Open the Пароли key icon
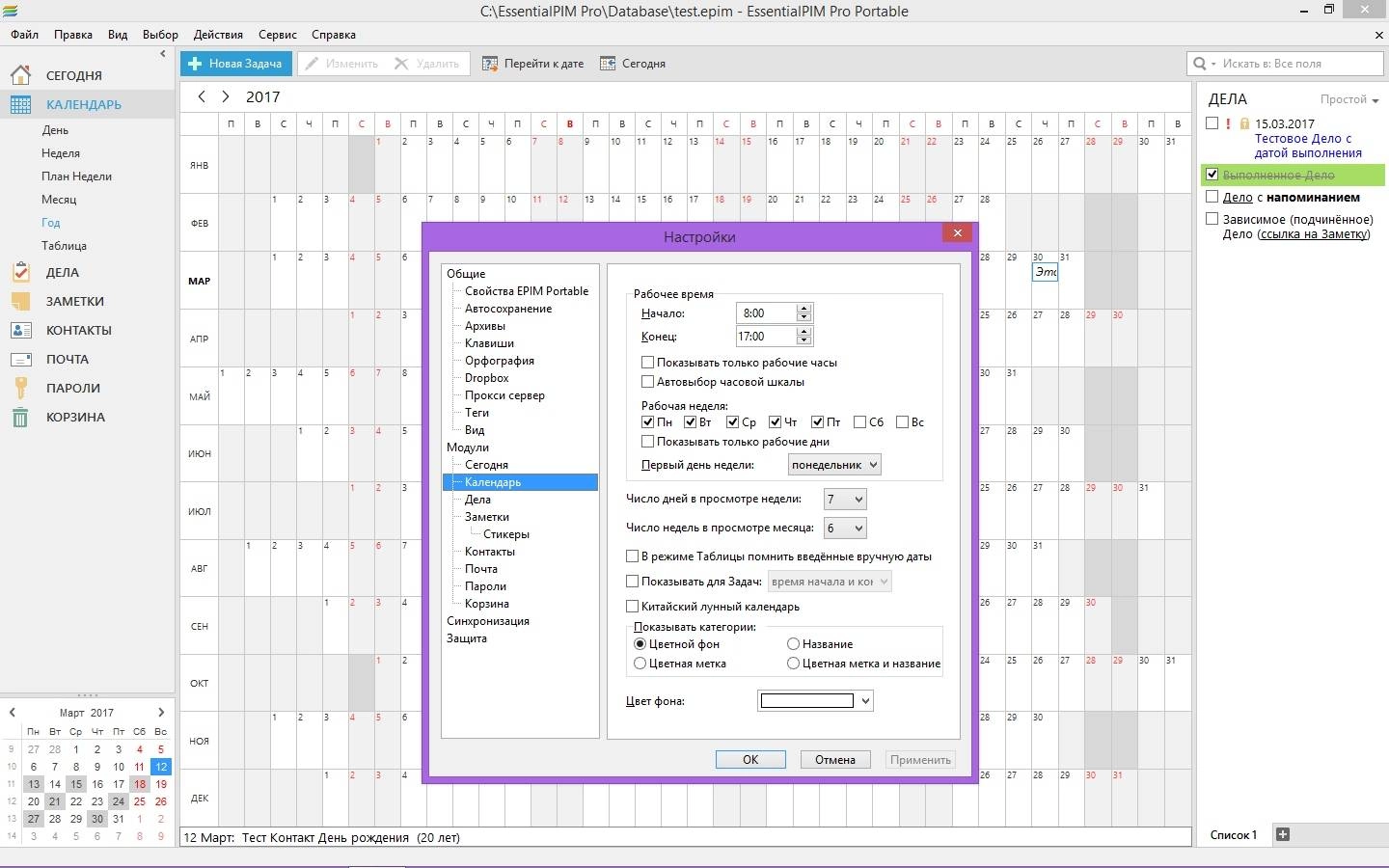Image resolution: width=1389 pixels, height=868 pixels. pyautogui.click(x=20, y=388)
